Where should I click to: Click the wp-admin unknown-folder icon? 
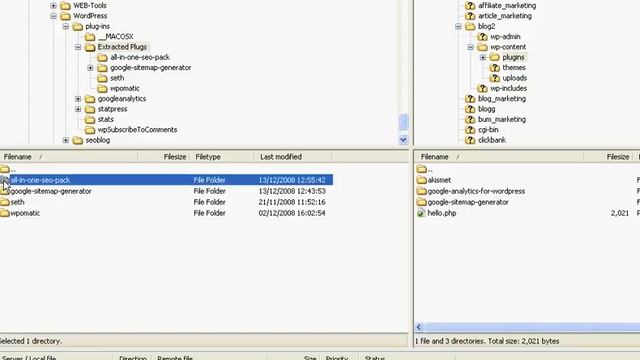click(x=482, y=37)
